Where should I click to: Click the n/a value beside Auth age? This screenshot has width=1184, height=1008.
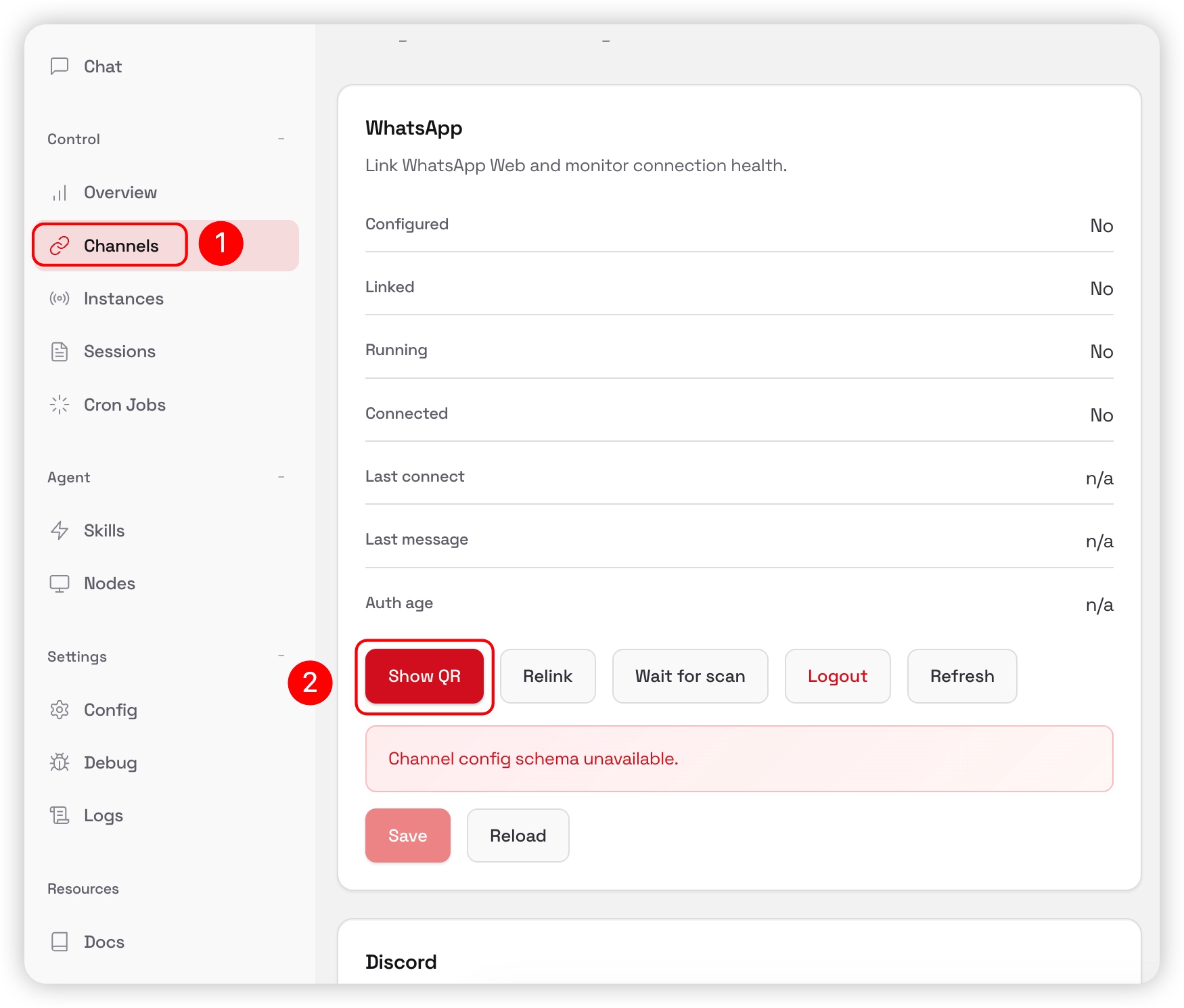pos(1099,605)
